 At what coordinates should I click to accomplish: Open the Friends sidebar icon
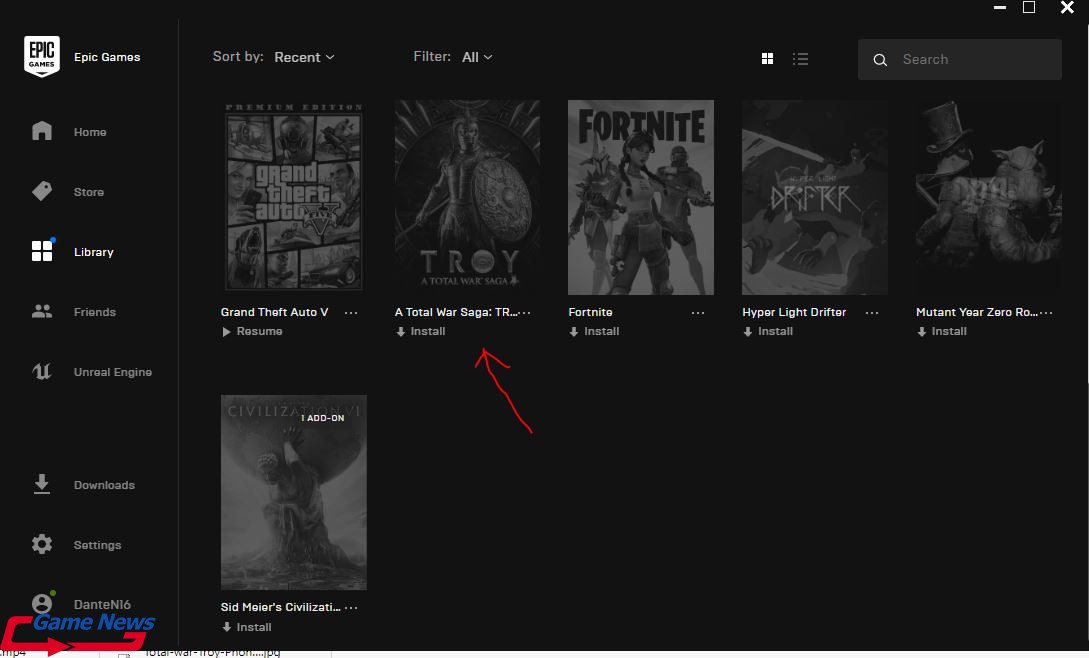coord(42,312)
